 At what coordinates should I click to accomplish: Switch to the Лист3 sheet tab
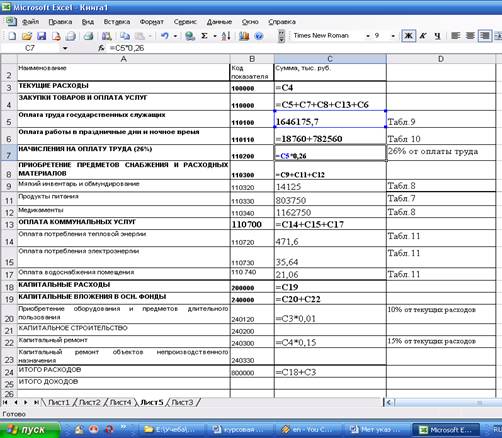tap(182, 402)
